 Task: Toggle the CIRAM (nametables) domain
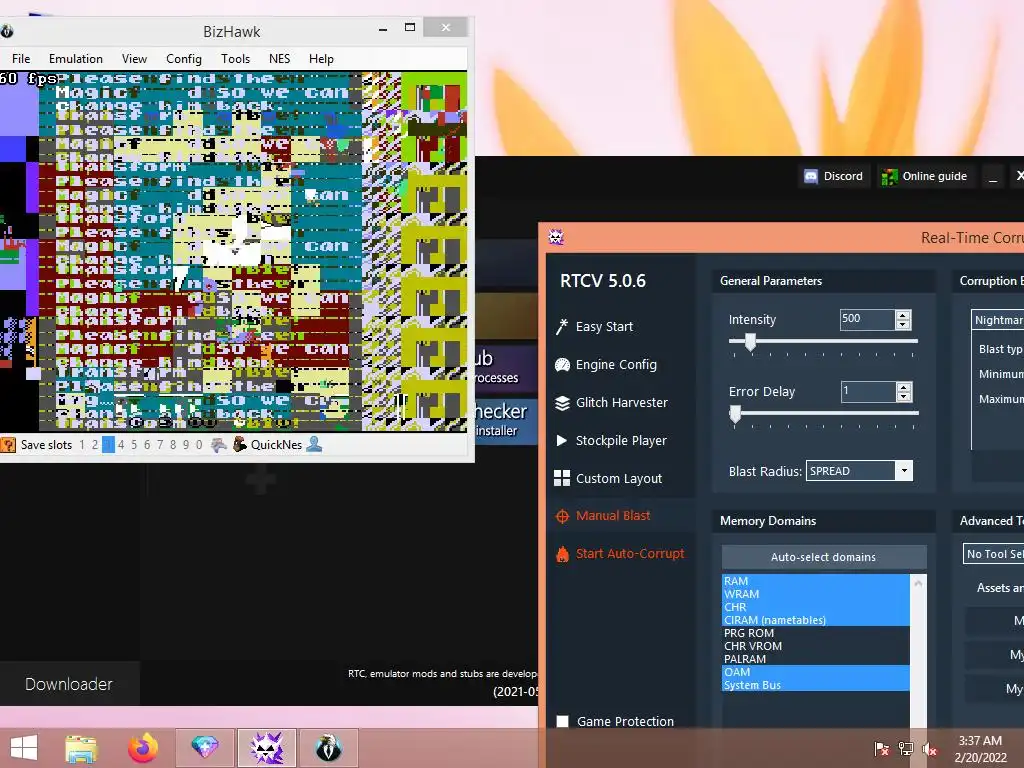click(816, 620)
